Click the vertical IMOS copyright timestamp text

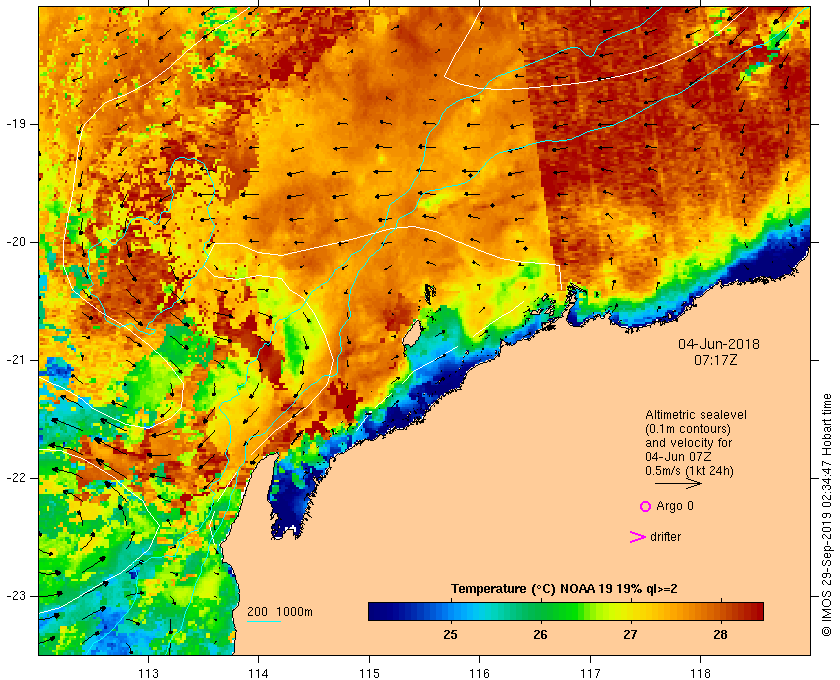click(x=827, y=515)
